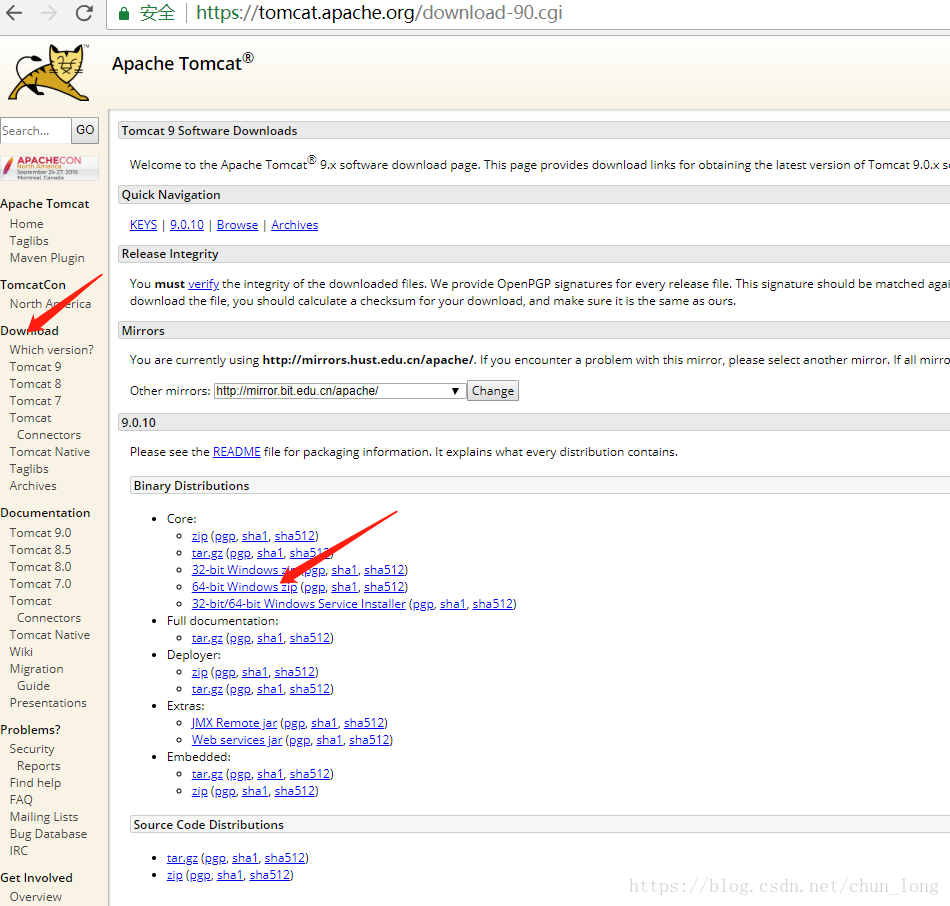This screenshot has width=950, height=906.
Task: Open the README file link
Action: 237,452
